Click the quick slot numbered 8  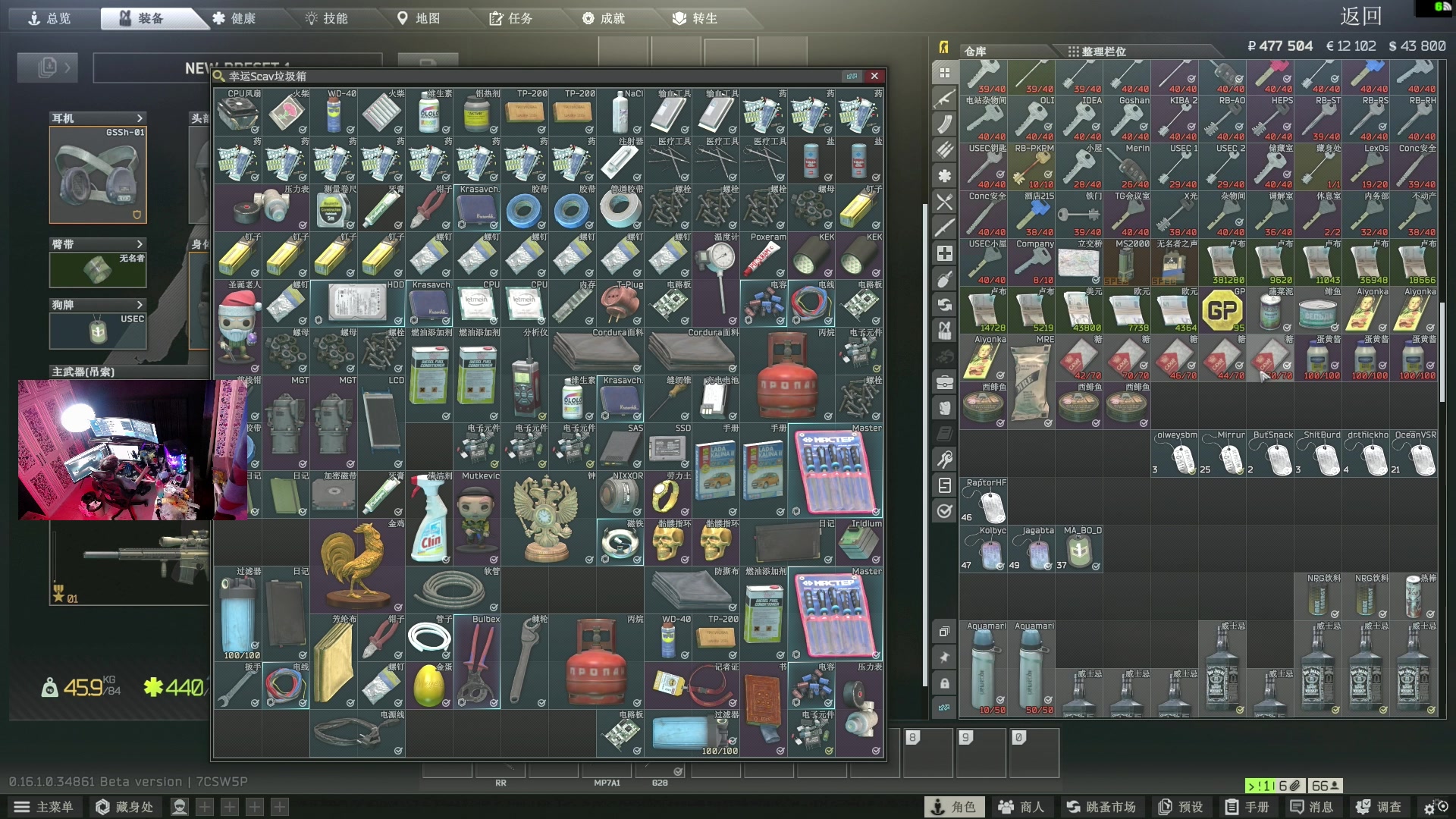pyautogui.click(x=927, y=753)
